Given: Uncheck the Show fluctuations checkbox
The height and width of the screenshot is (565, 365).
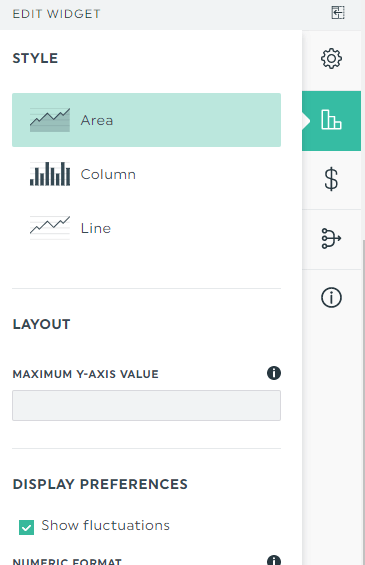Looking at the screenshot, I should [26, 527].
